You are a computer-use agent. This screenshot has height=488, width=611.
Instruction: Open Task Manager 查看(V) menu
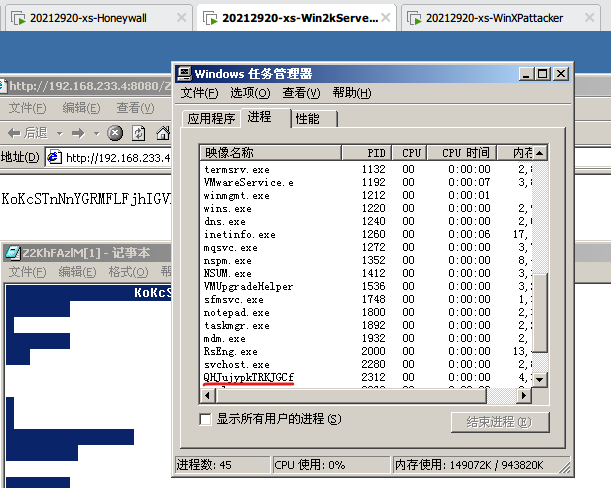(x=301, y=93)
